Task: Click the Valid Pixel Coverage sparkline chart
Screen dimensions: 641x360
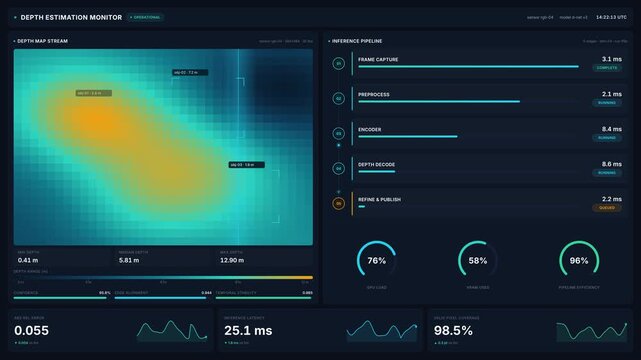Action: (592, 331)
